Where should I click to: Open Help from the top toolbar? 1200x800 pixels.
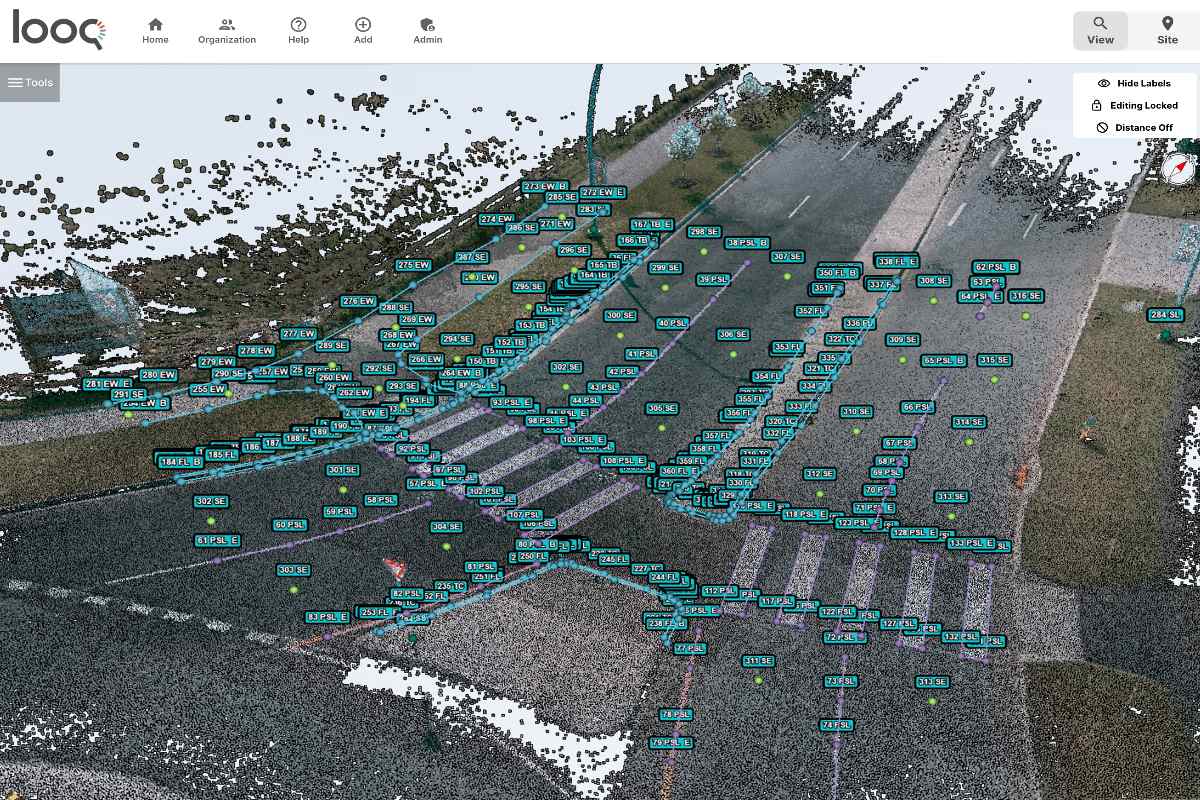click(298, 30)
